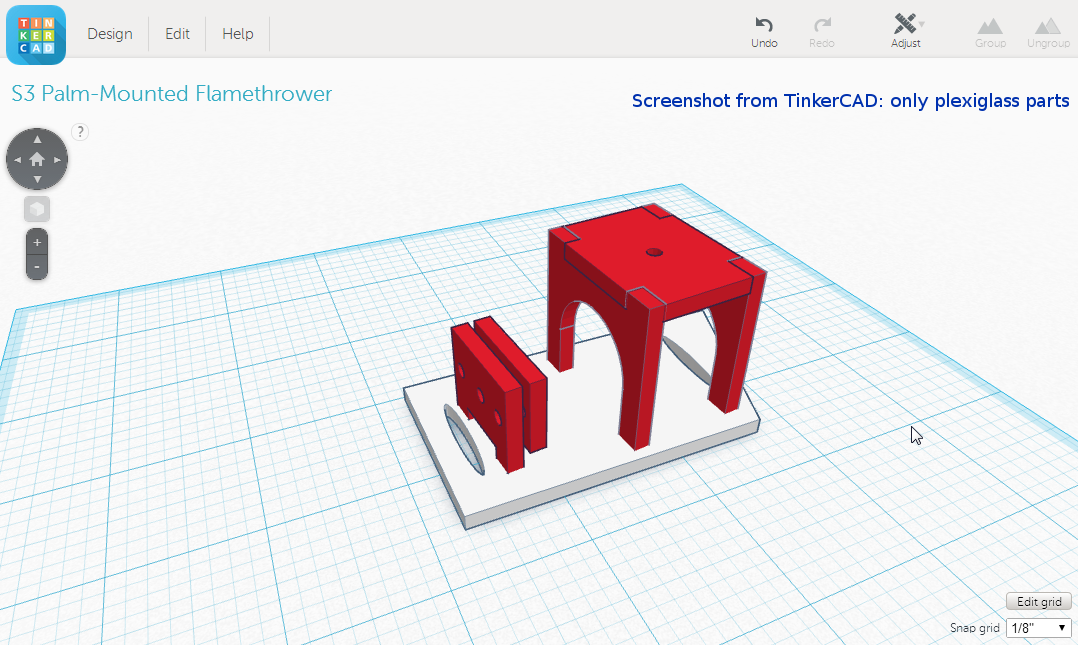The width and height of the screenshot is (1078, 645).
Task: Open the Design menu
Action: click(109, 33)
